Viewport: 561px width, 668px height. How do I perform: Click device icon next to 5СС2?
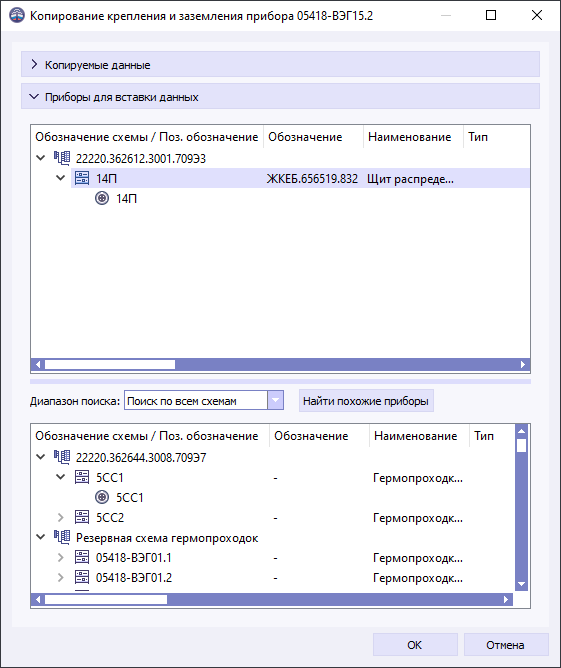(82, 517)
